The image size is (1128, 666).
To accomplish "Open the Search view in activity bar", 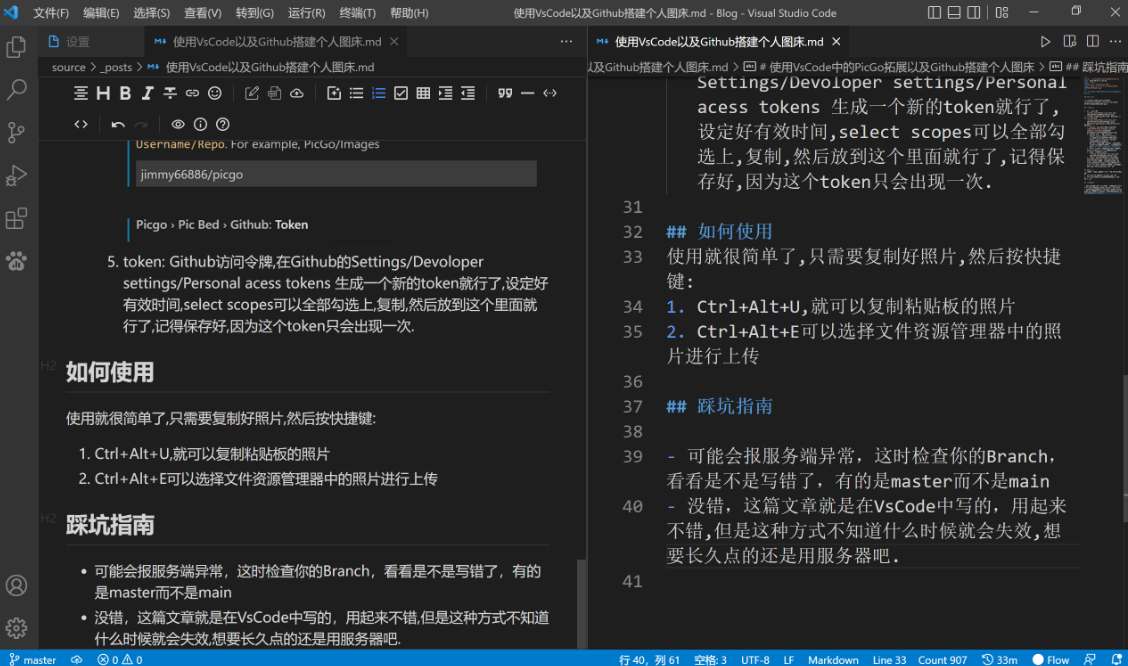I will [x=16, y=90].
